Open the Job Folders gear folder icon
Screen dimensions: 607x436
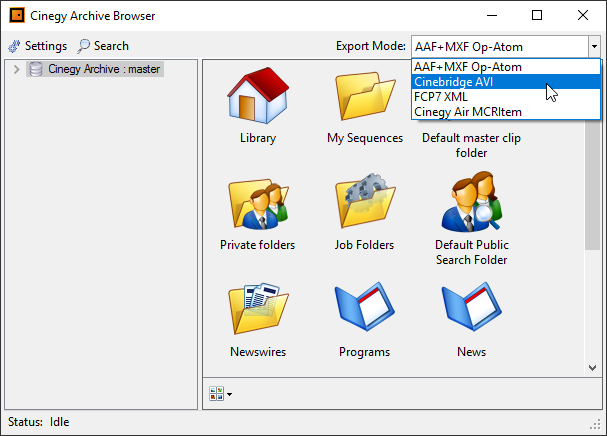pyautogui.click(x=365, y=201)
